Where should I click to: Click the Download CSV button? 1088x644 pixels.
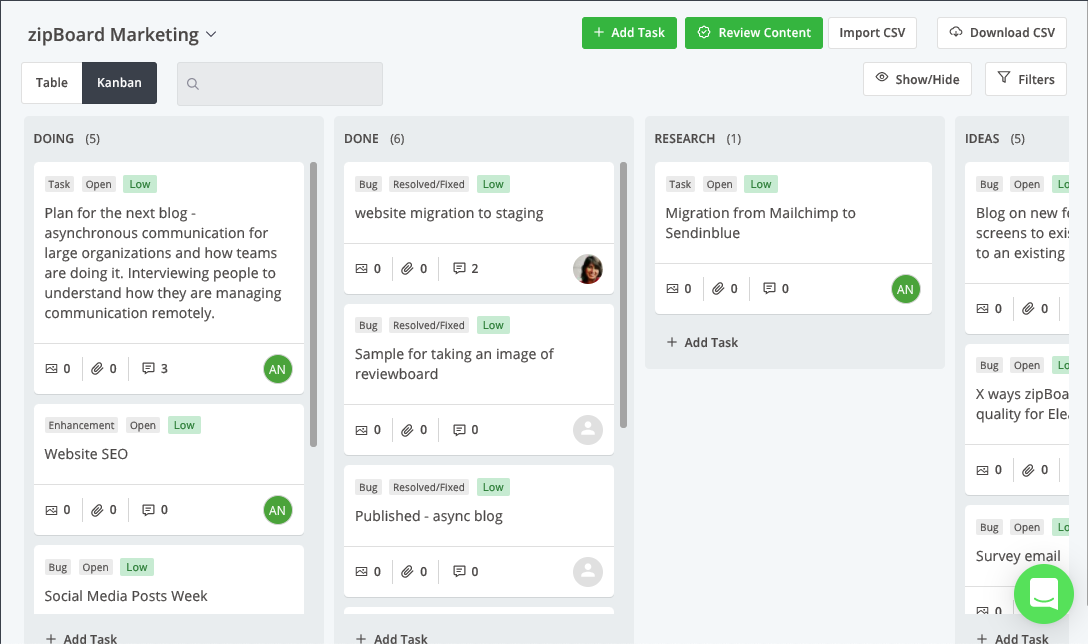tap(1002, 33)
